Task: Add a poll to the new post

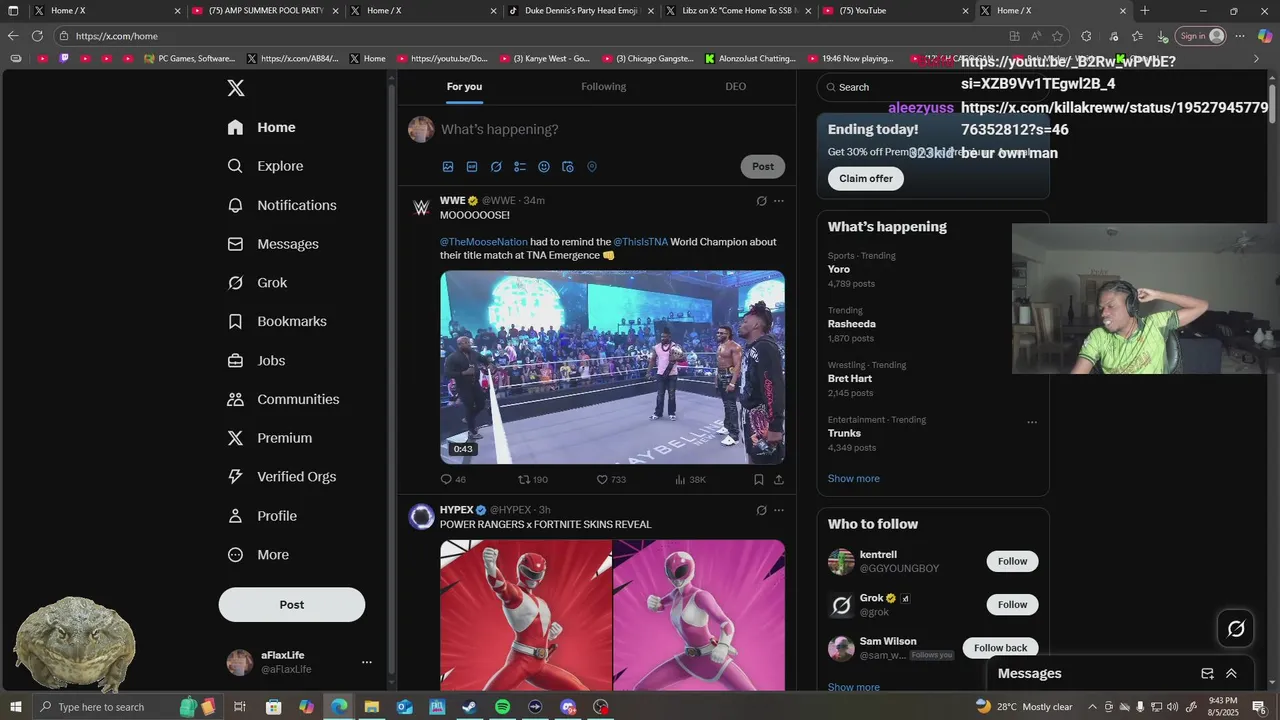Action: (x=520, y=167)
